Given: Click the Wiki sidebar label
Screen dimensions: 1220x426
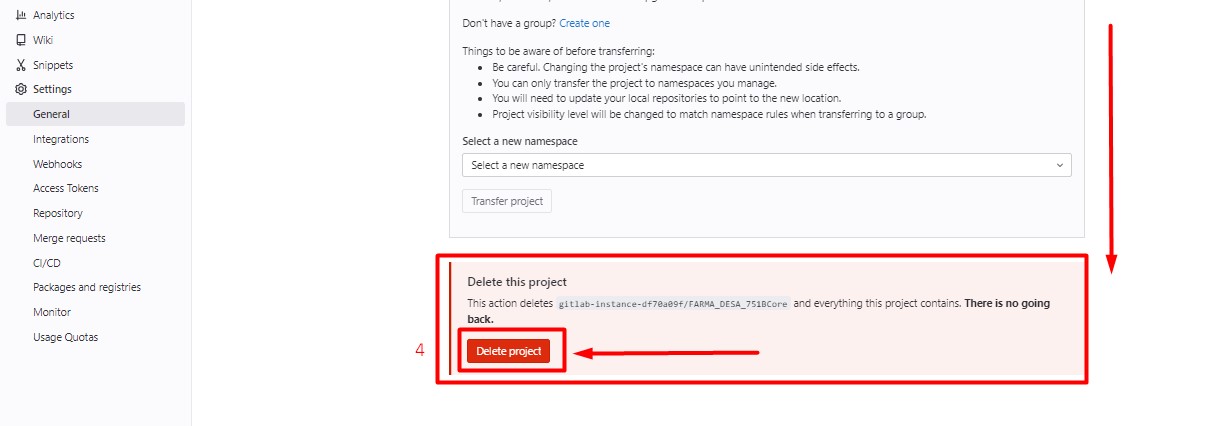Looking at the screenshot, I should (43, 40).
